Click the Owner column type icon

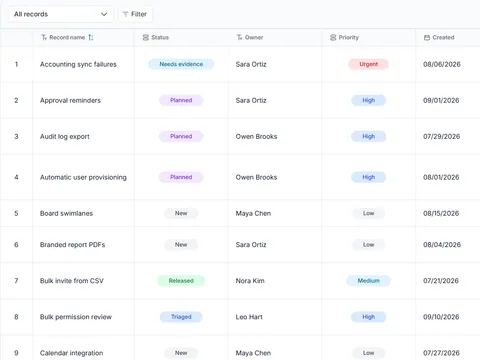tap(239, 37)
